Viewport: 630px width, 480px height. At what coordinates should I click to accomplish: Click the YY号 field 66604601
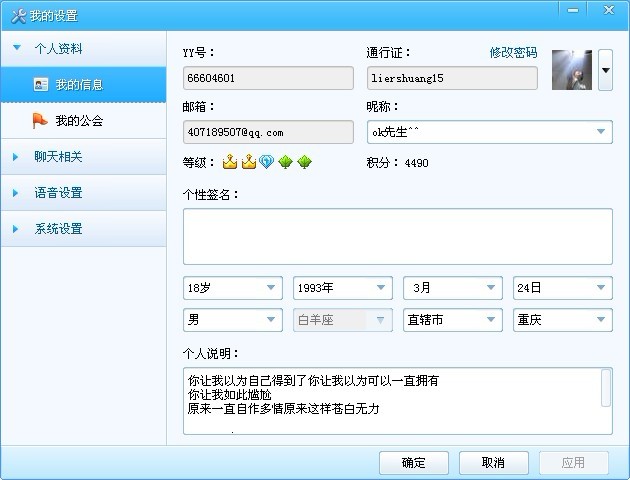[268, 78]
